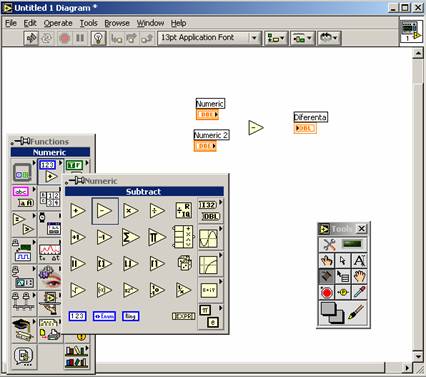Open the Operate menu
The width and height of the screenshot is (426, 377).
tap(58, 23)
